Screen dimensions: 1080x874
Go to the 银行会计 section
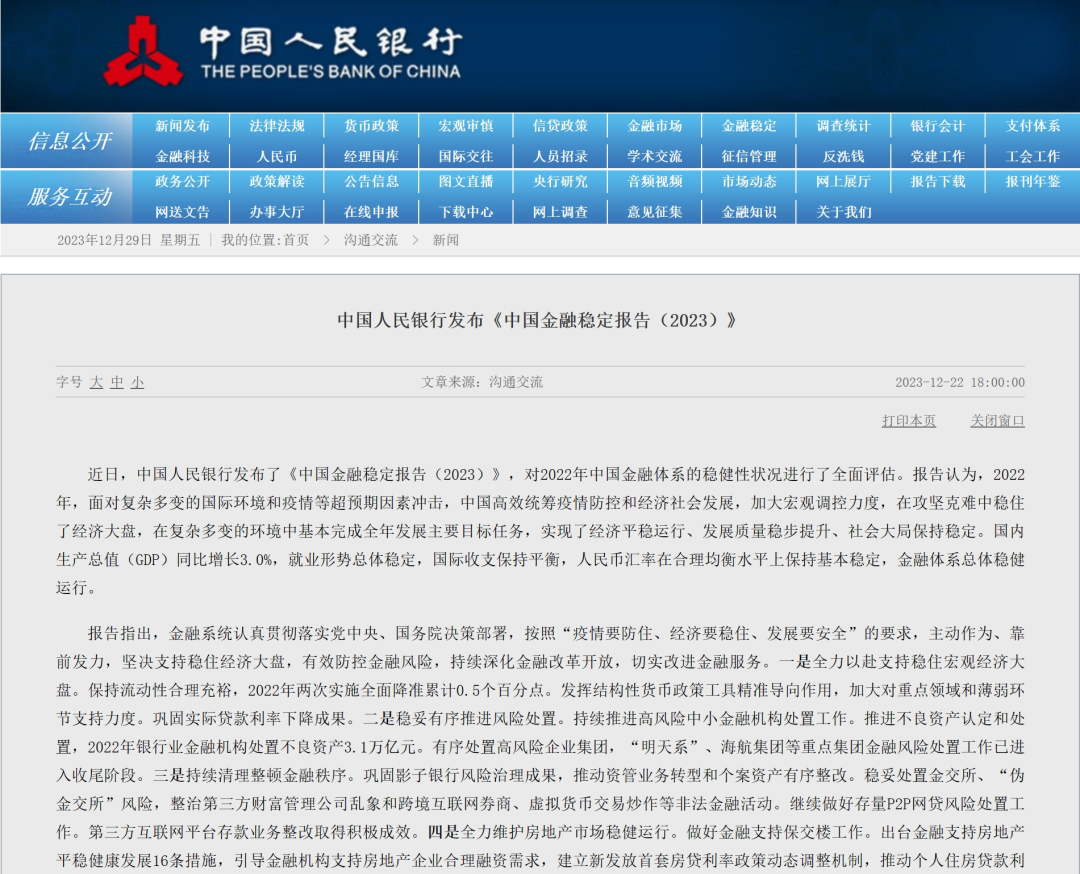[938, 126]
